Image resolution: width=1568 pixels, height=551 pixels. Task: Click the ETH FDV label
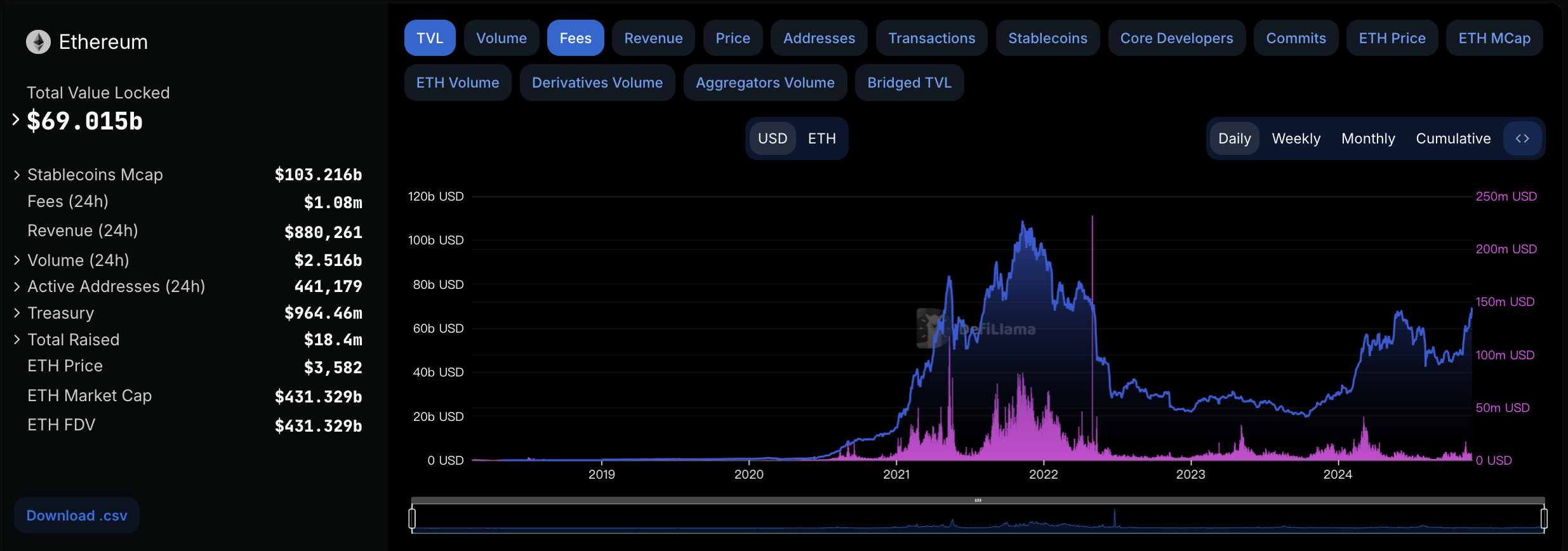tap(61, 425)
